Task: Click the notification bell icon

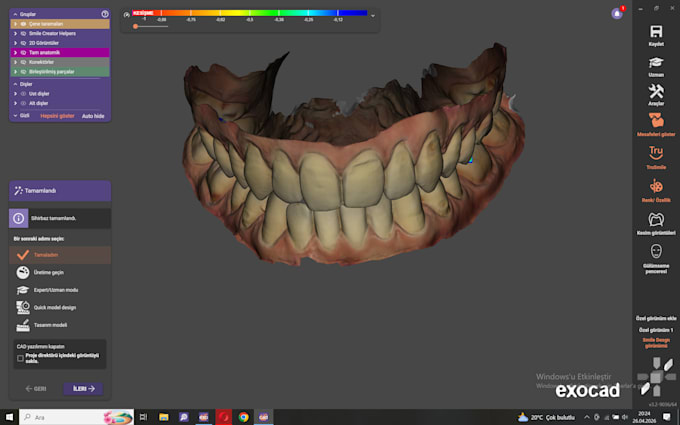Action: pos(617,13)
